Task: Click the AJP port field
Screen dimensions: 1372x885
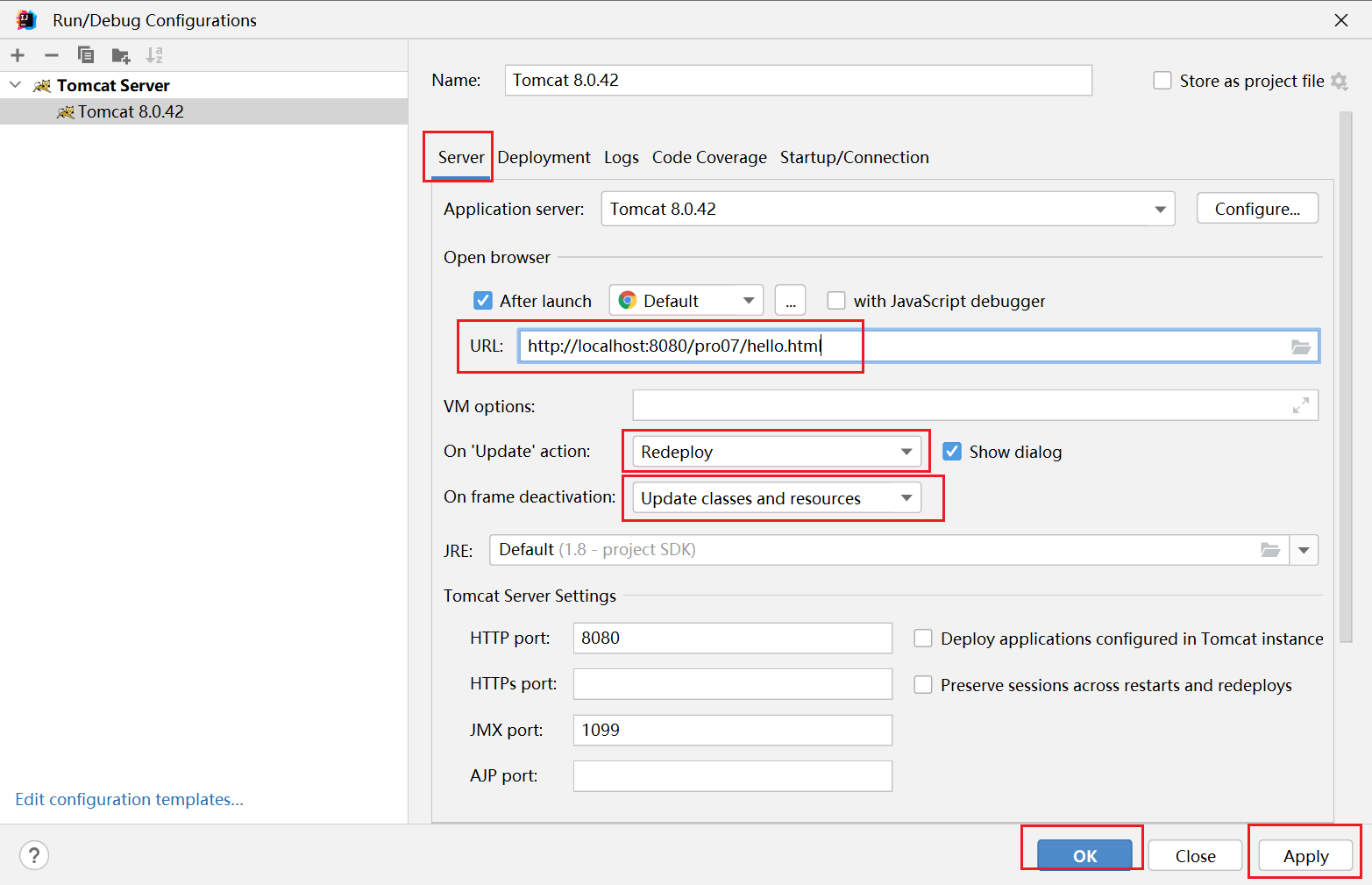Action: coord(732,776)
